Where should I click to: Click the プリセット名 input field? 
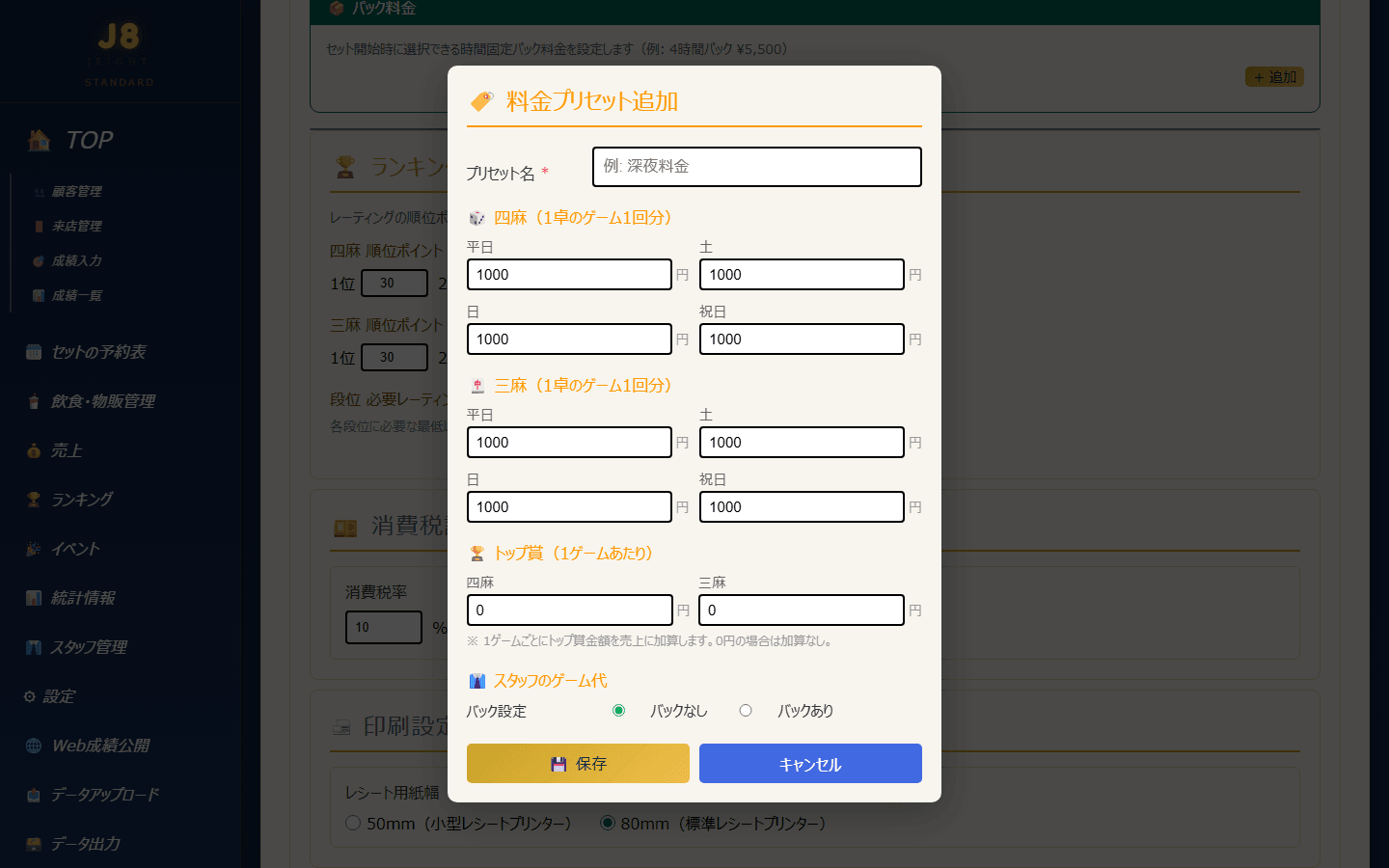tap(757, 167)
